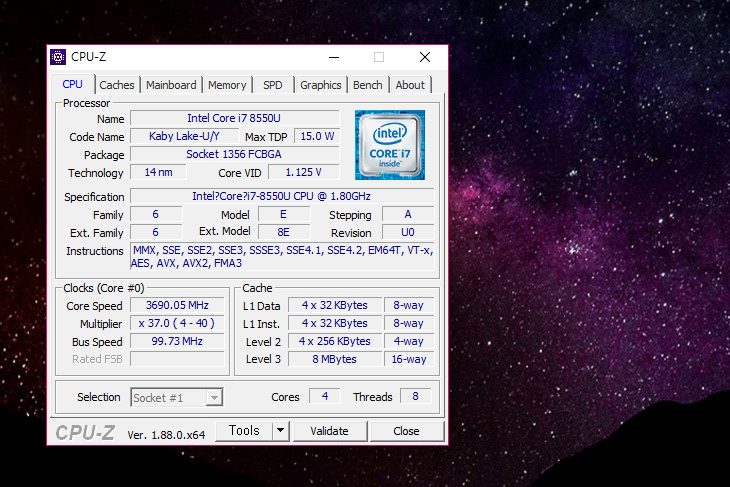Switch to the Caches tab
Viewport: 730px width, 487px height.
tap(116, 85)
